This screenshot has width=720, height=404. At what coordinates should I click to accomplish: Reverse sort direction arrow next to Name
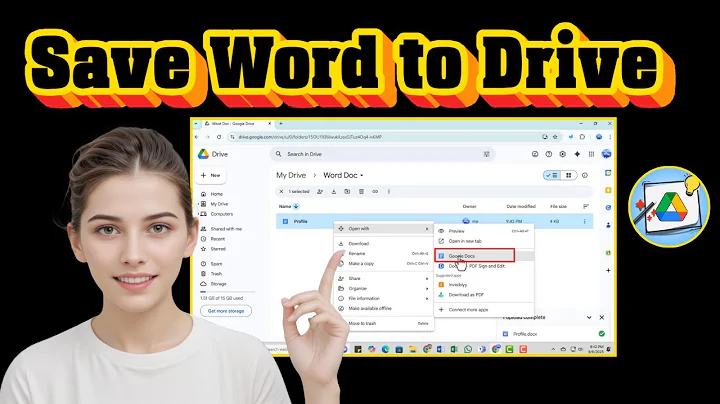[296, 207]
